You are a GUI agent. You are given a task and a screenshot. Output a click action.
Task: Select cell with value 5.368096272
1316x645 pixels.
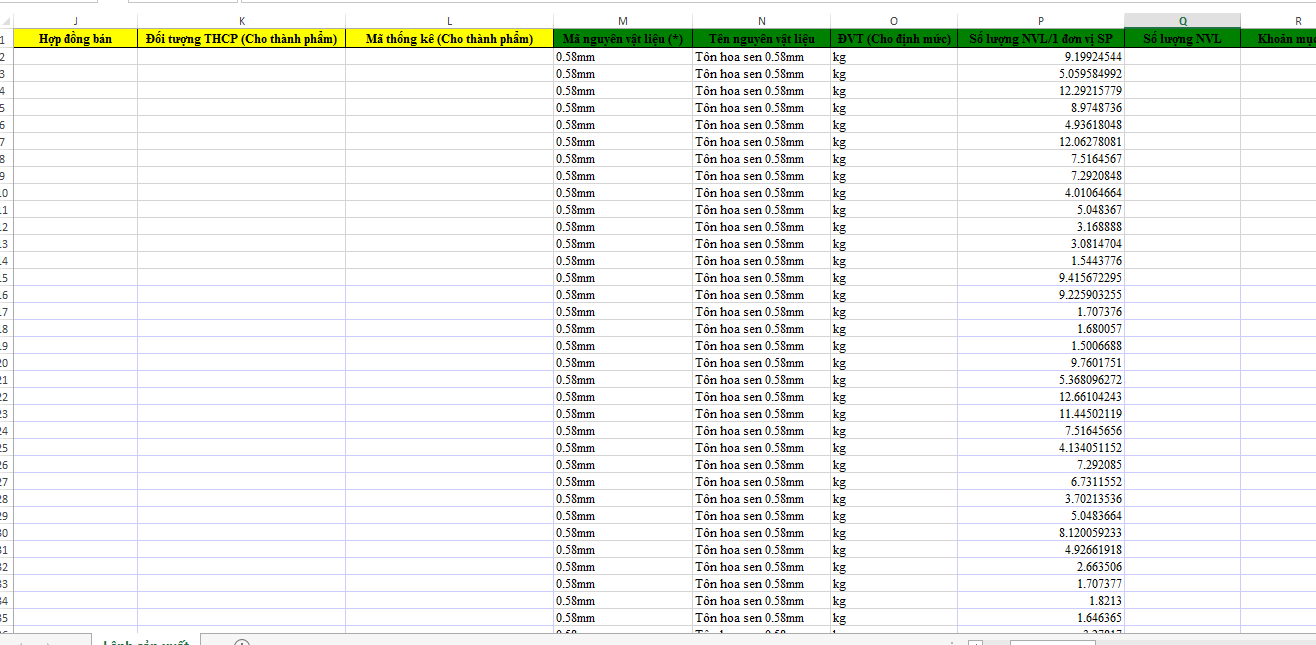(1041, 380)
